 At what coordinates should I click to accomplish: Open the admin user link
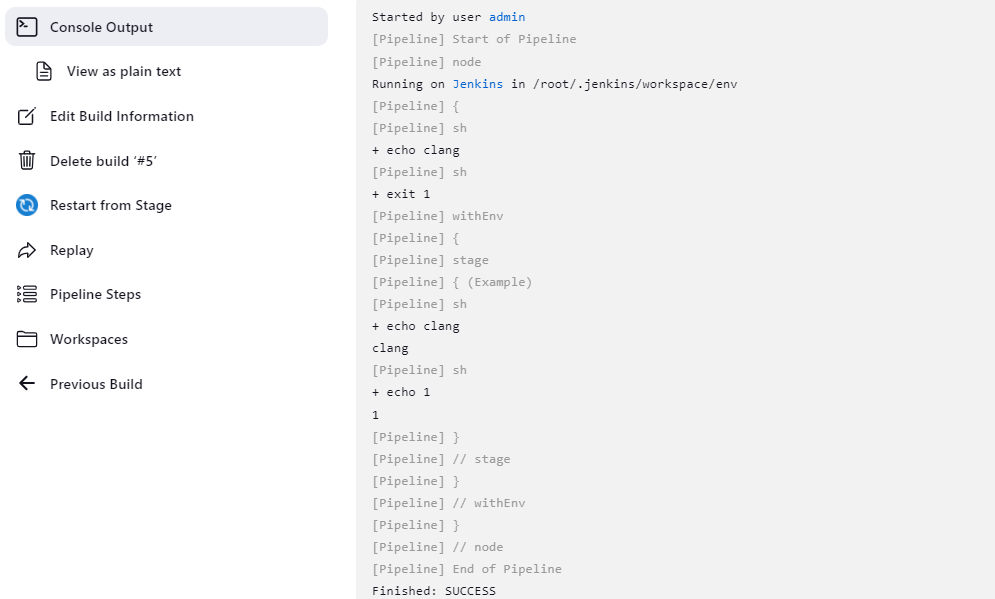point(507,17)
